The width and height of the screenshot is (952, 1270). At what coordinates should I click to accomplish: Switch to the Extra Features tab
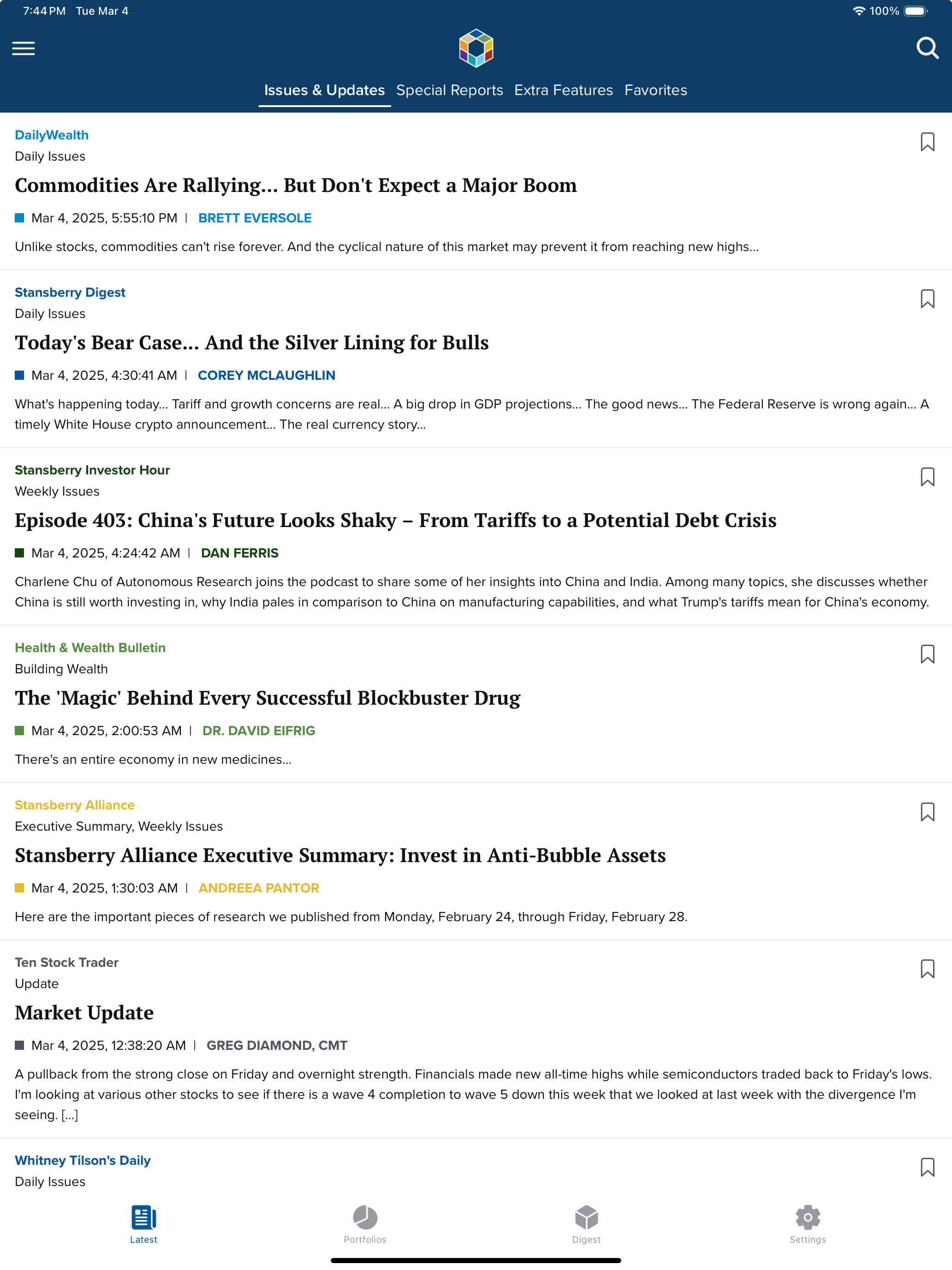(x=564, y=90)
